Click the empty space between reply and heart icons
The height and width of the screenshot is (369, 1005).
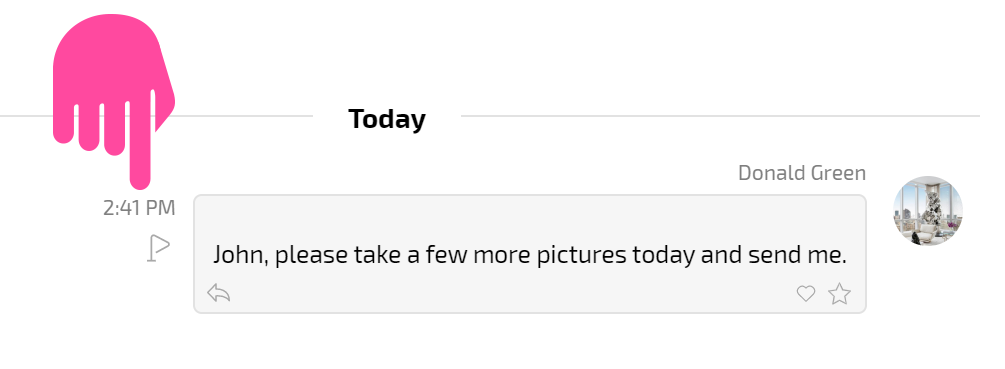pyautogui.click(x=513, y=294)
